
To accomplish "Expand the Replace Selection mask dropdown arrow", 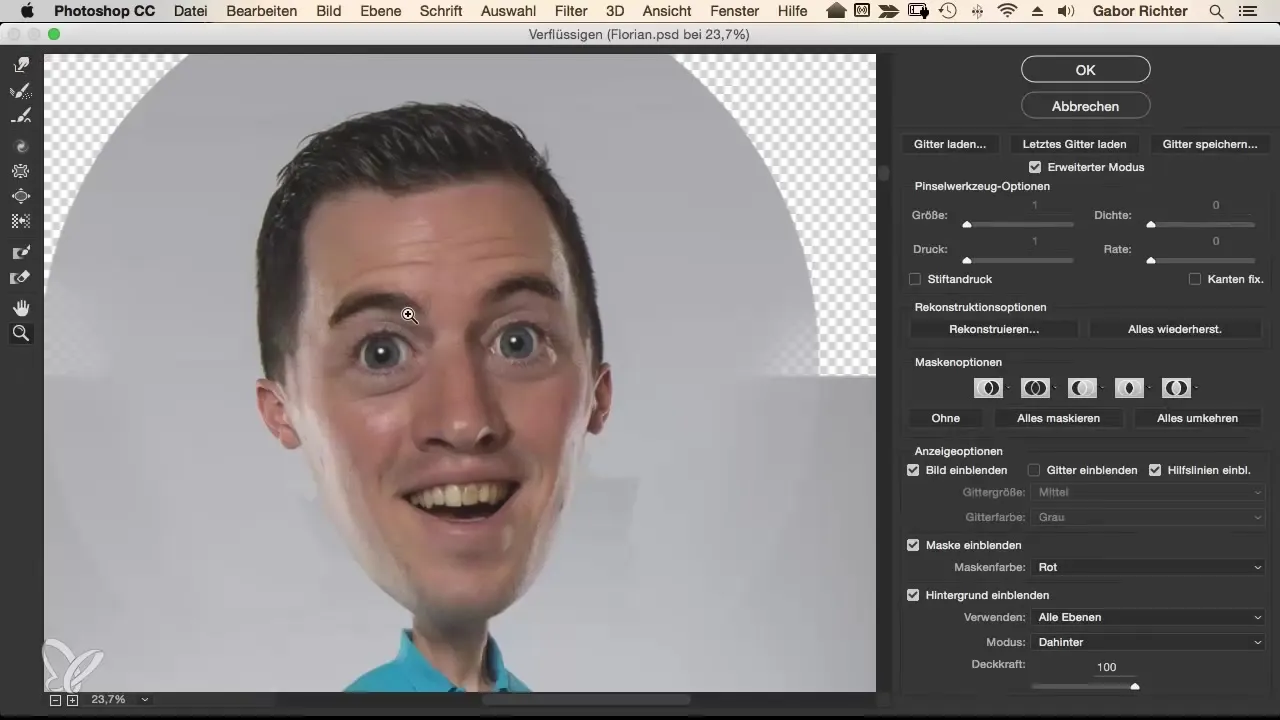I will coord(1007,388).
